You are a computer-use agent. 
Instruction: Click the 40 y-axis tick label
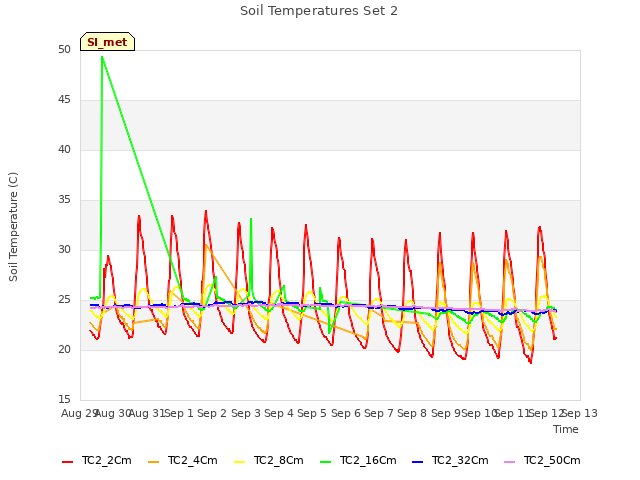[x=64, y=149]
